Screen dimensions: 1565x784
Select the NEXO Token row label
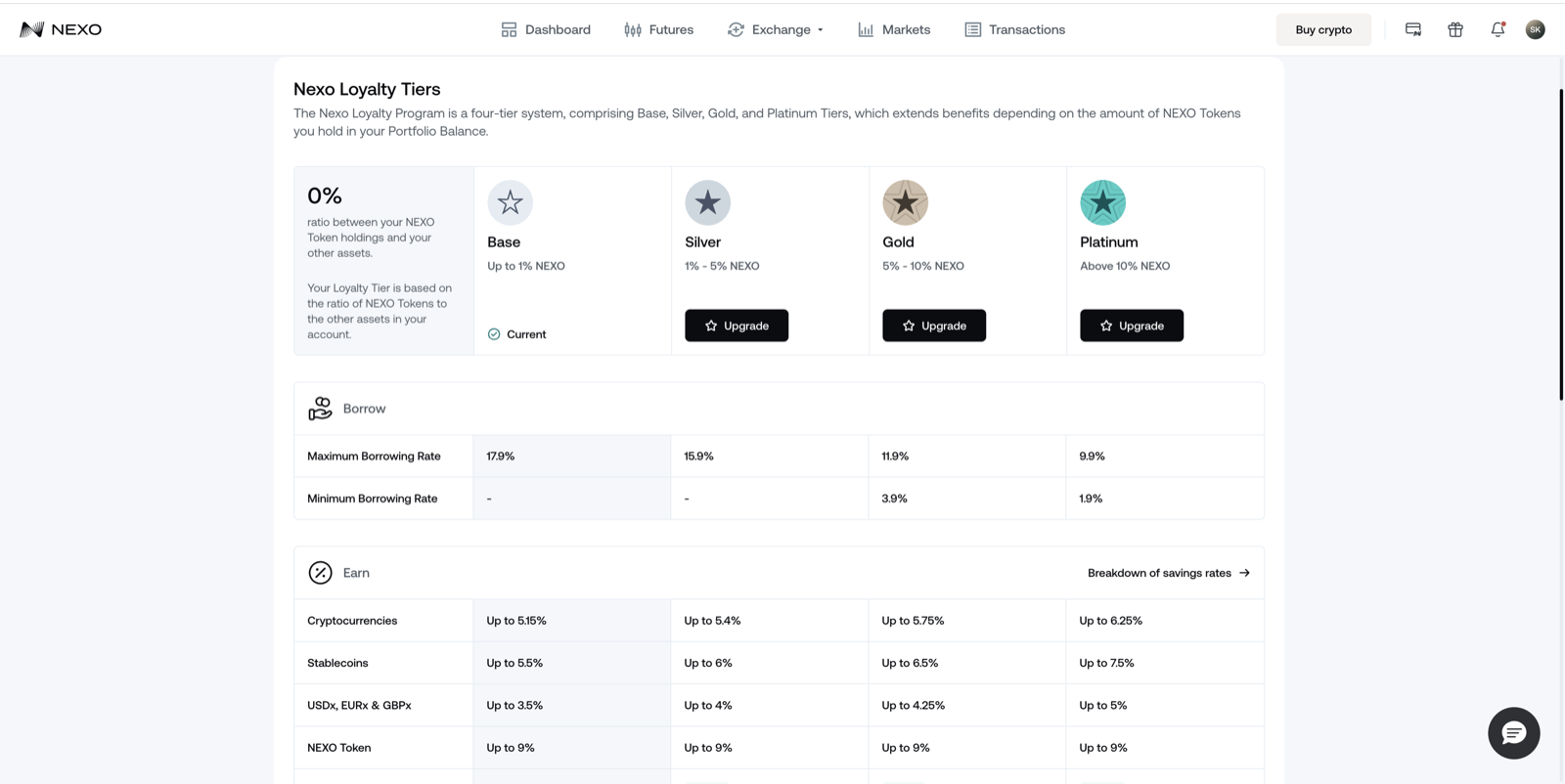[x=339, y=748]
